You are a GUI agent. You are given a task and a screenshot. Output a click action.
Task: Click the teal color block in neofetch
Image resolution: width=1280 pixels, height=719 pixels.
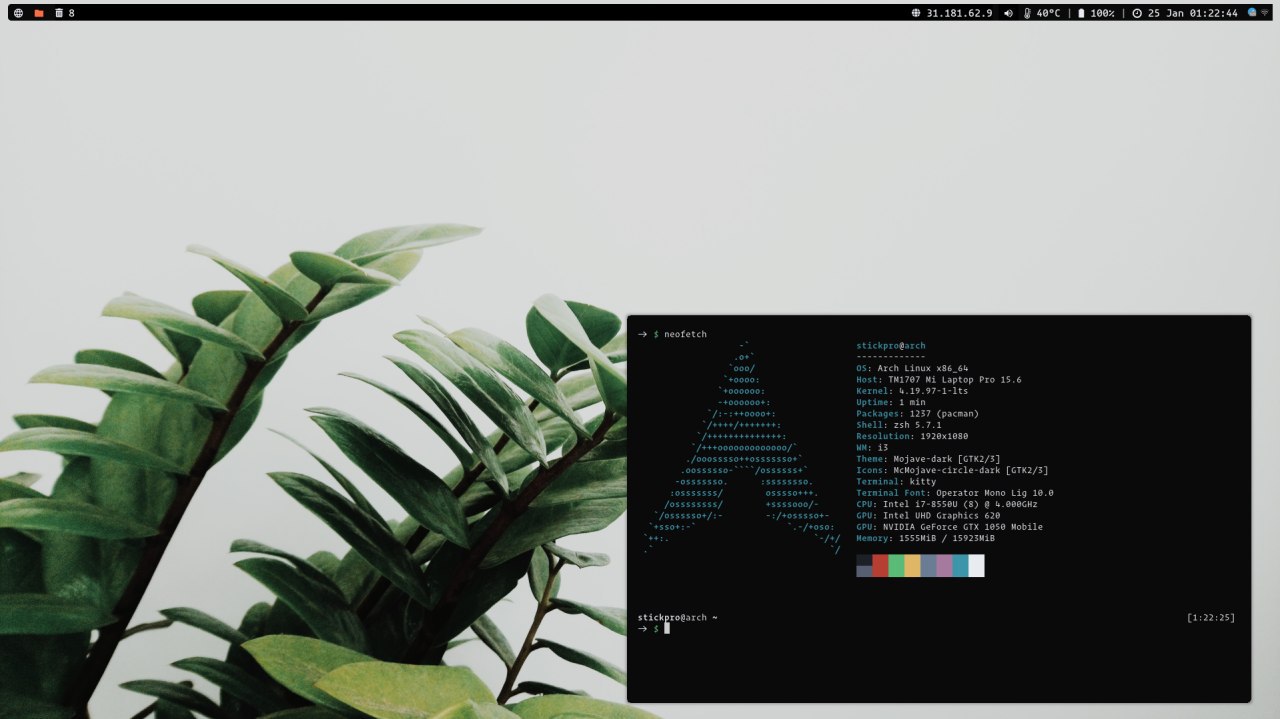point(960,566)
